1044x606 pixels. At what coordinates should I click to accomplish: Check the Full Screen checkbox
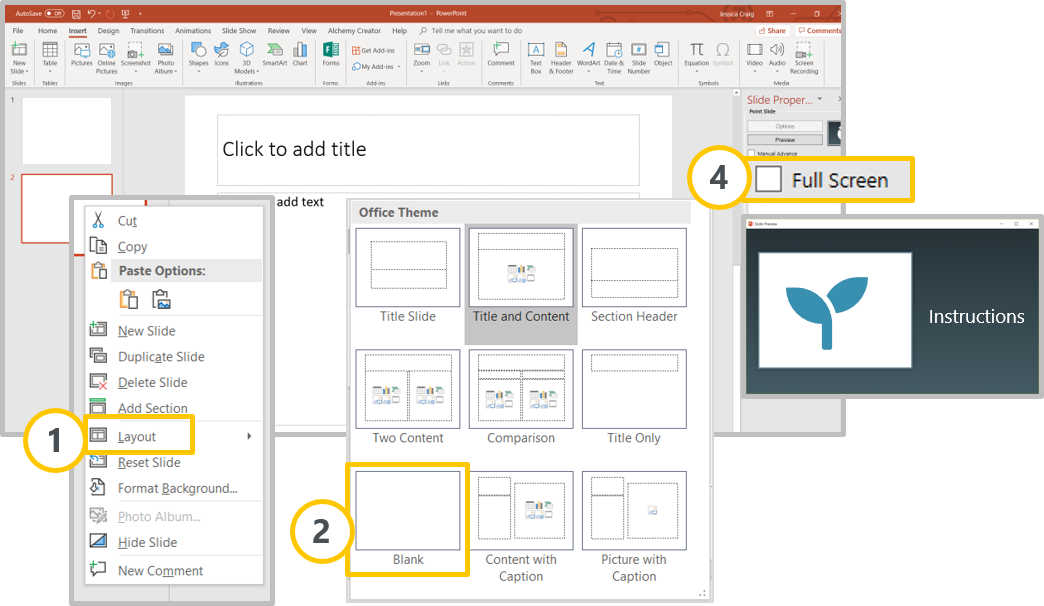tap(769, 180)
